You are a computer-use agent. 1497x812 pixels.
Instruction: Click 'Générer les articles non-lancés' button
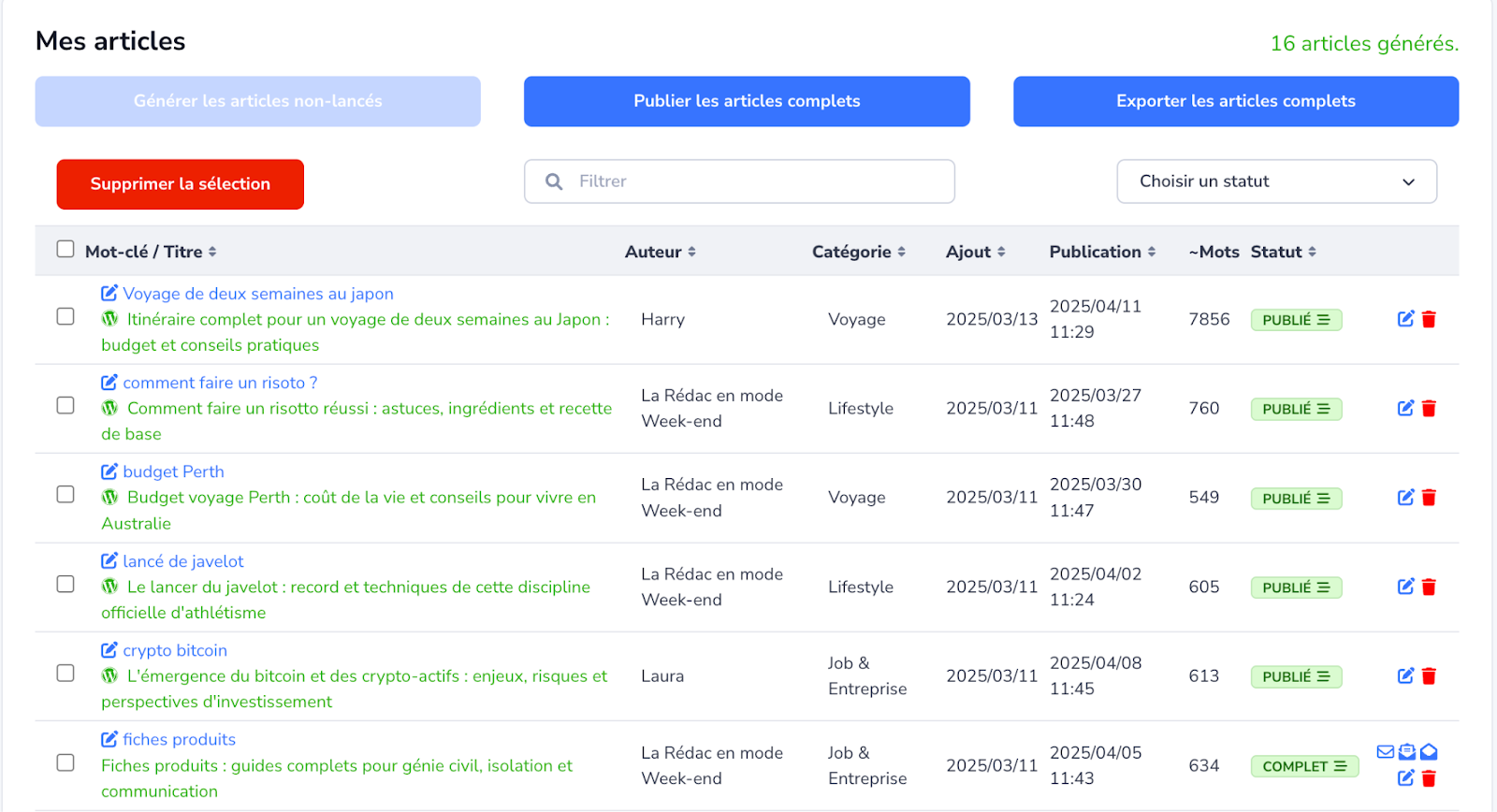(x=258, y=101)
